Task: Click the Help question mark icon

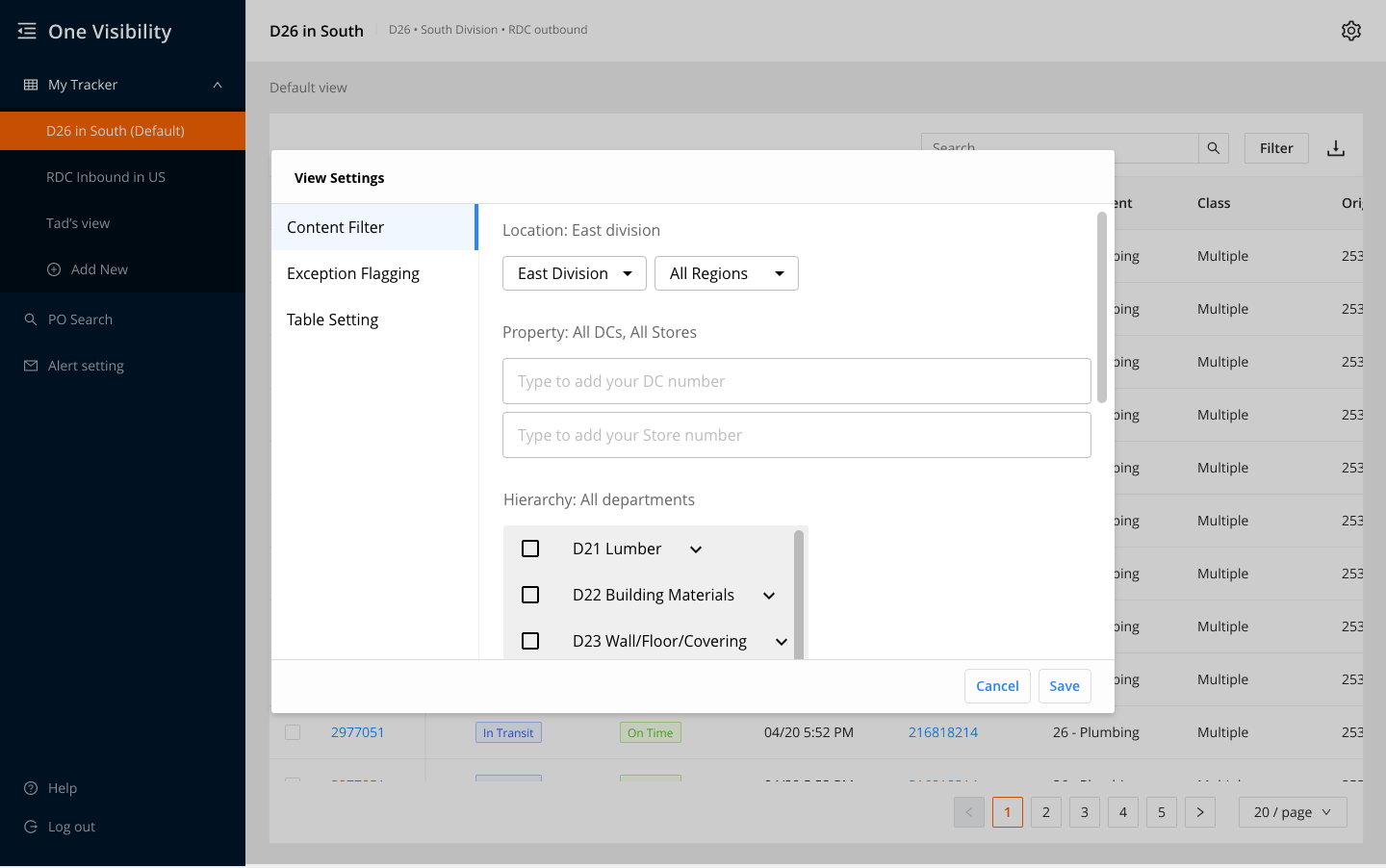Action: [x=31, y=788]
